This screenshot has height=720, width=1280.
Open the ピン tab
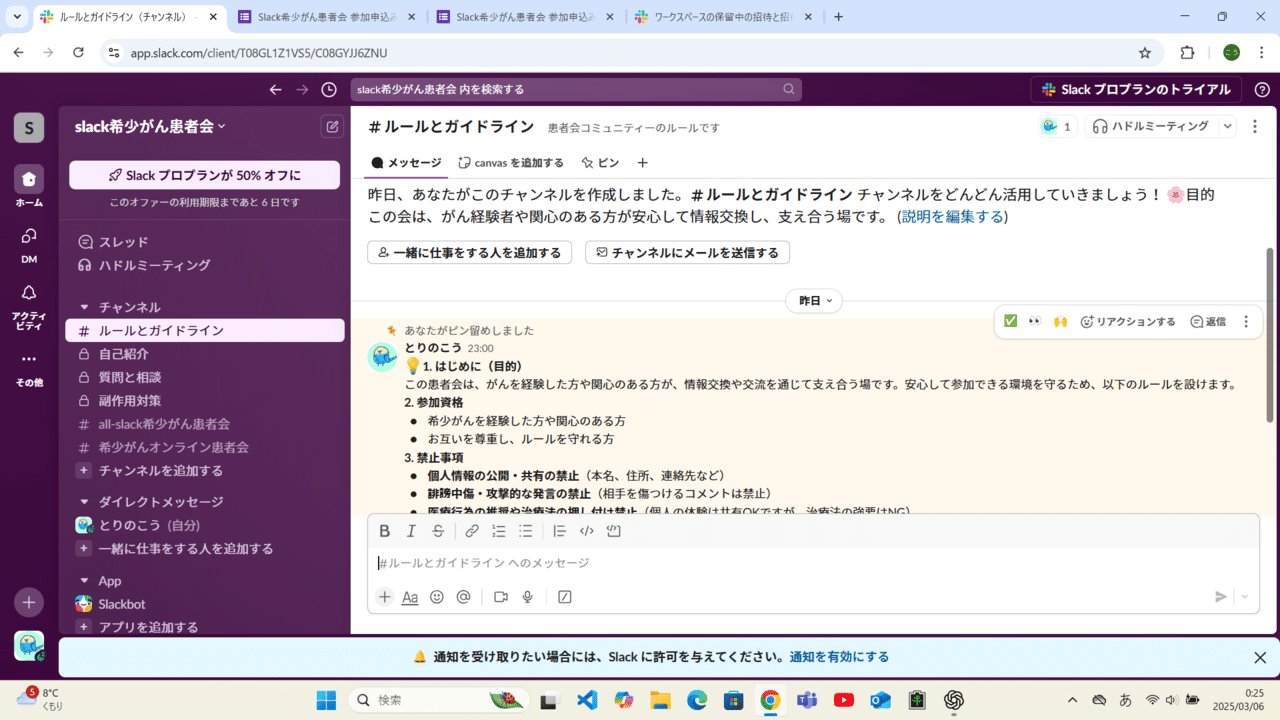pos(600,162)
